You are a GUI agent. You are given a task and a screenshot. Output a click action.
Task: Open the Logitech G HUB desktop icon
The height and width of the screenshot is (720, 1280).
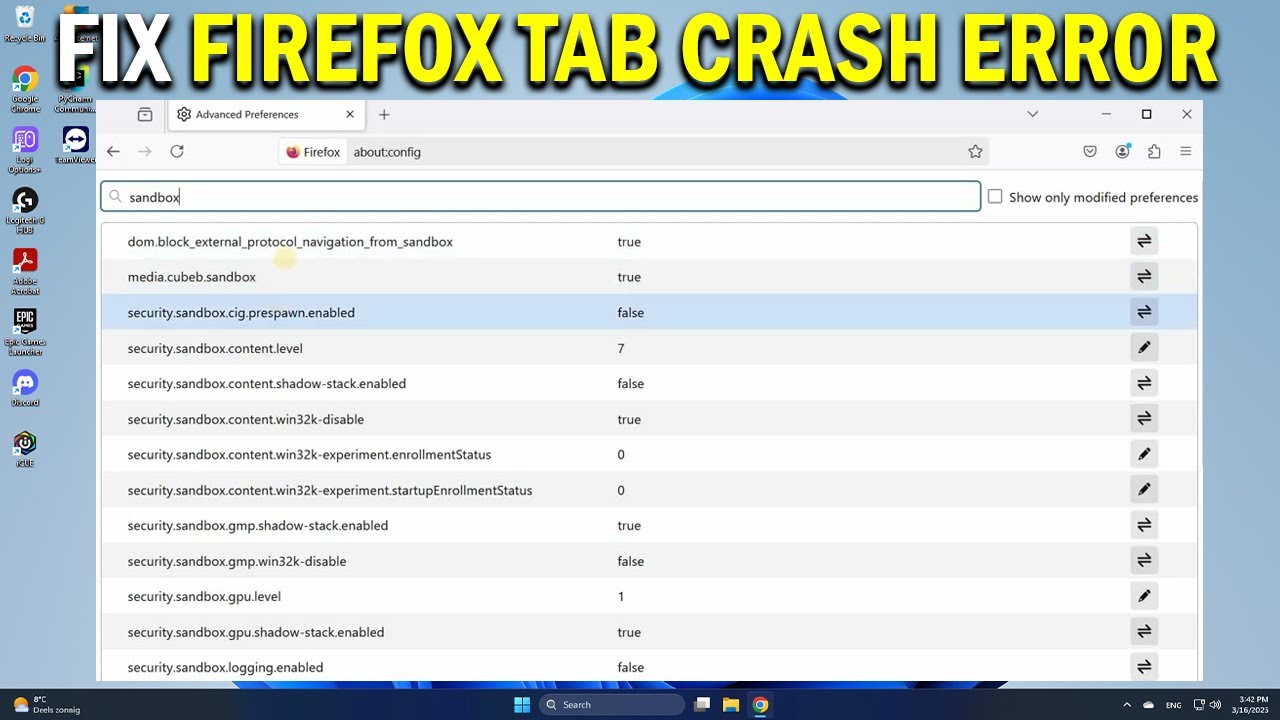25,211
